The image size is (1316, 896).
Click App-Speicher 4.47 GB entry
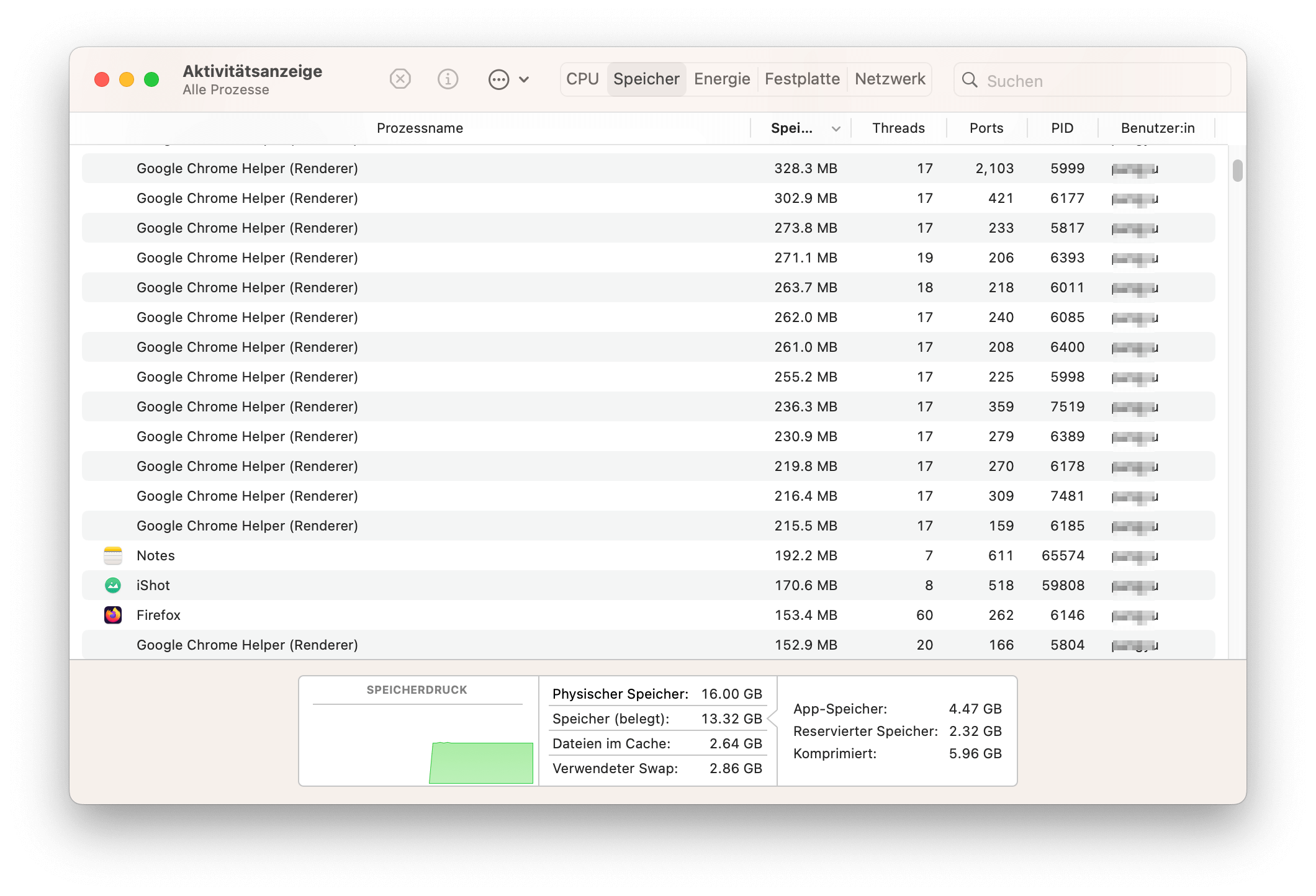[x=898, y=709]
